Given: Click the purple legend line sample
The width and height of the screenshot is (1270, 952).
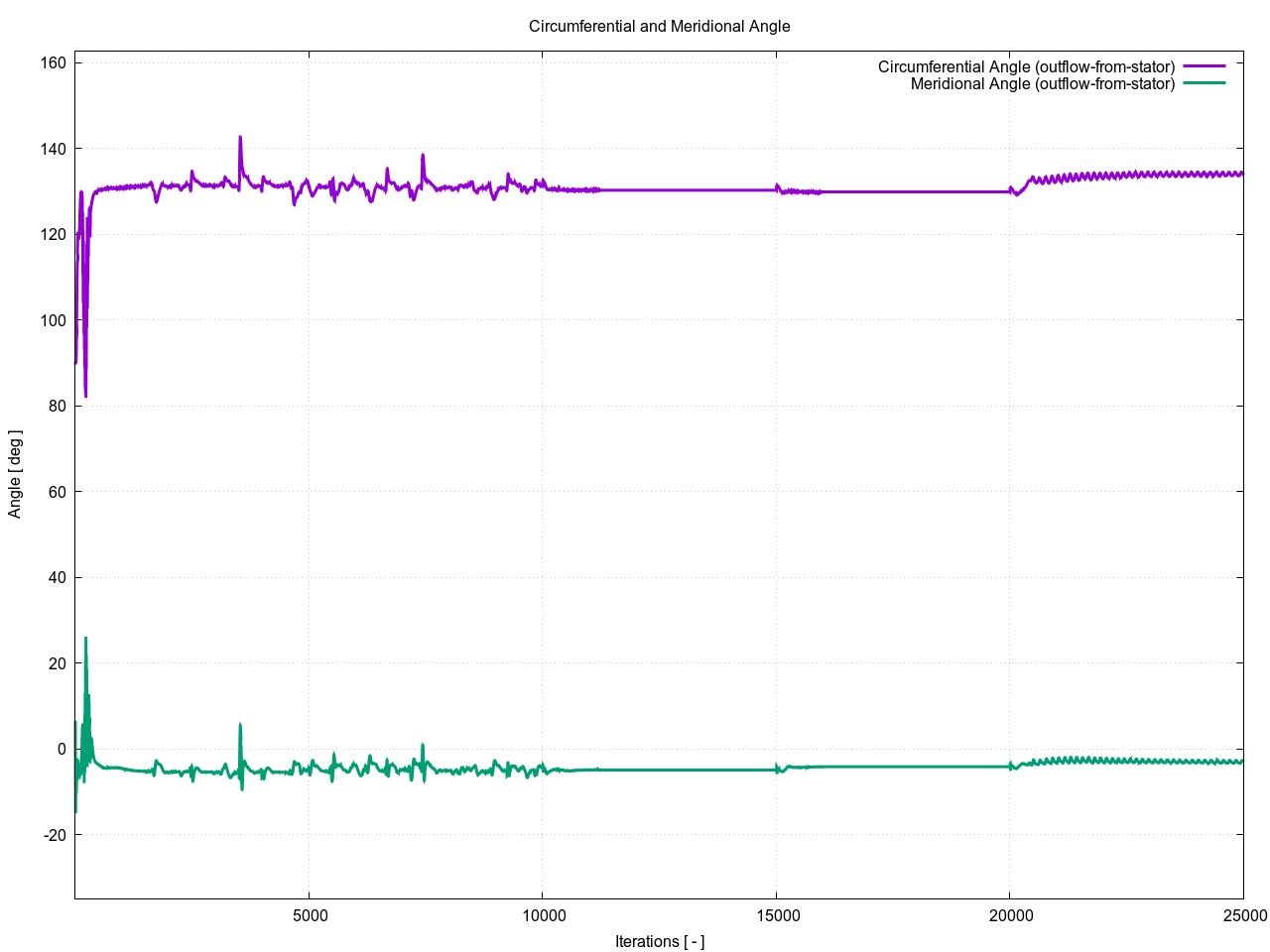Looking at the screenshot, I should coord(1205,66).
